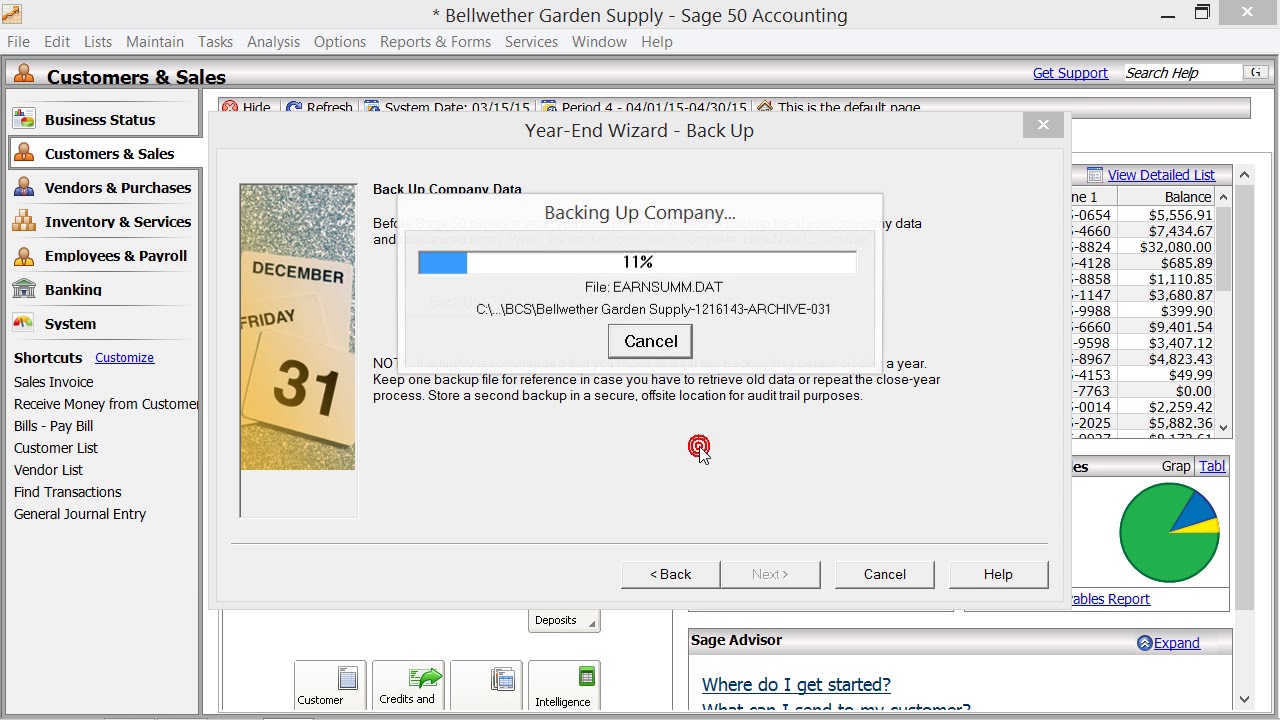Close the Year-End Wizard dialog

tap(1043, 125)
